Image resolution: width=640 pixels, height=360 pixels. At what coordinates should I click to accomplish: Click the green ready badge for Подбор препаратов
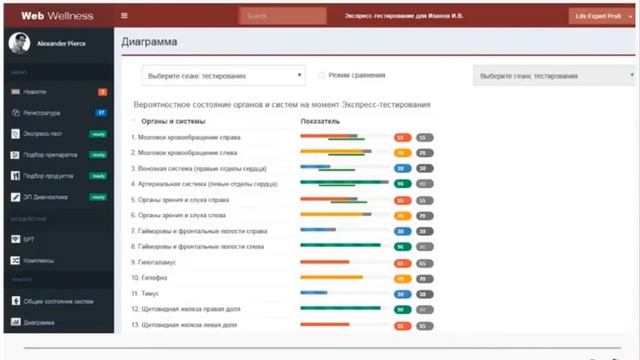98,155
